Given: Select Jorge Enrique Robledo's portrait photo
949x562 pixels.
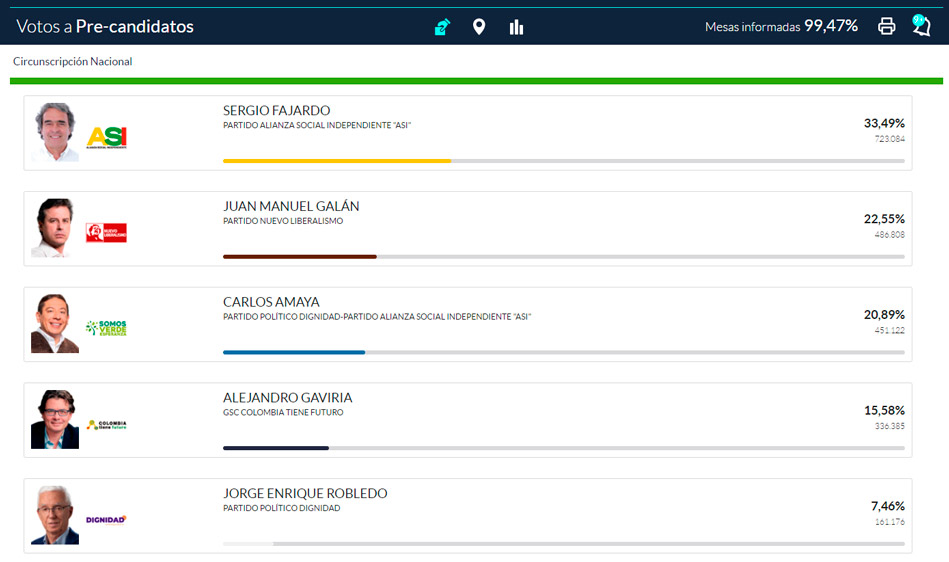Looking at the screenshot, I should coord(55,515).
